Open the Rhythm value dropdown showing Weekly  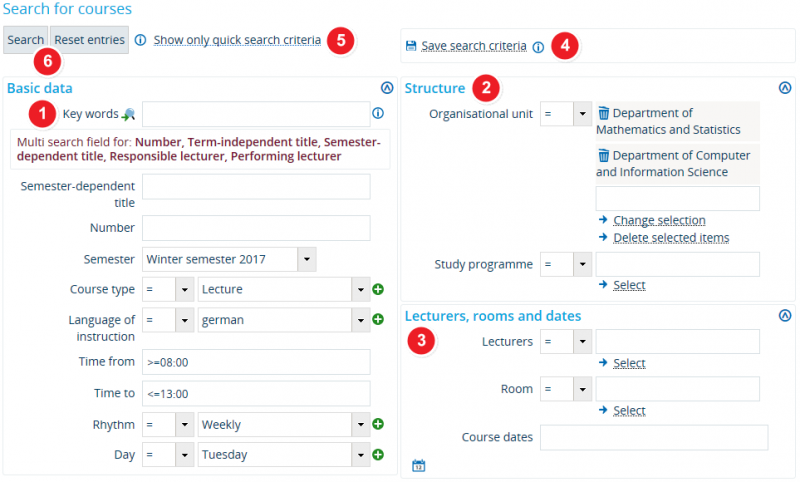pos(361,424)
